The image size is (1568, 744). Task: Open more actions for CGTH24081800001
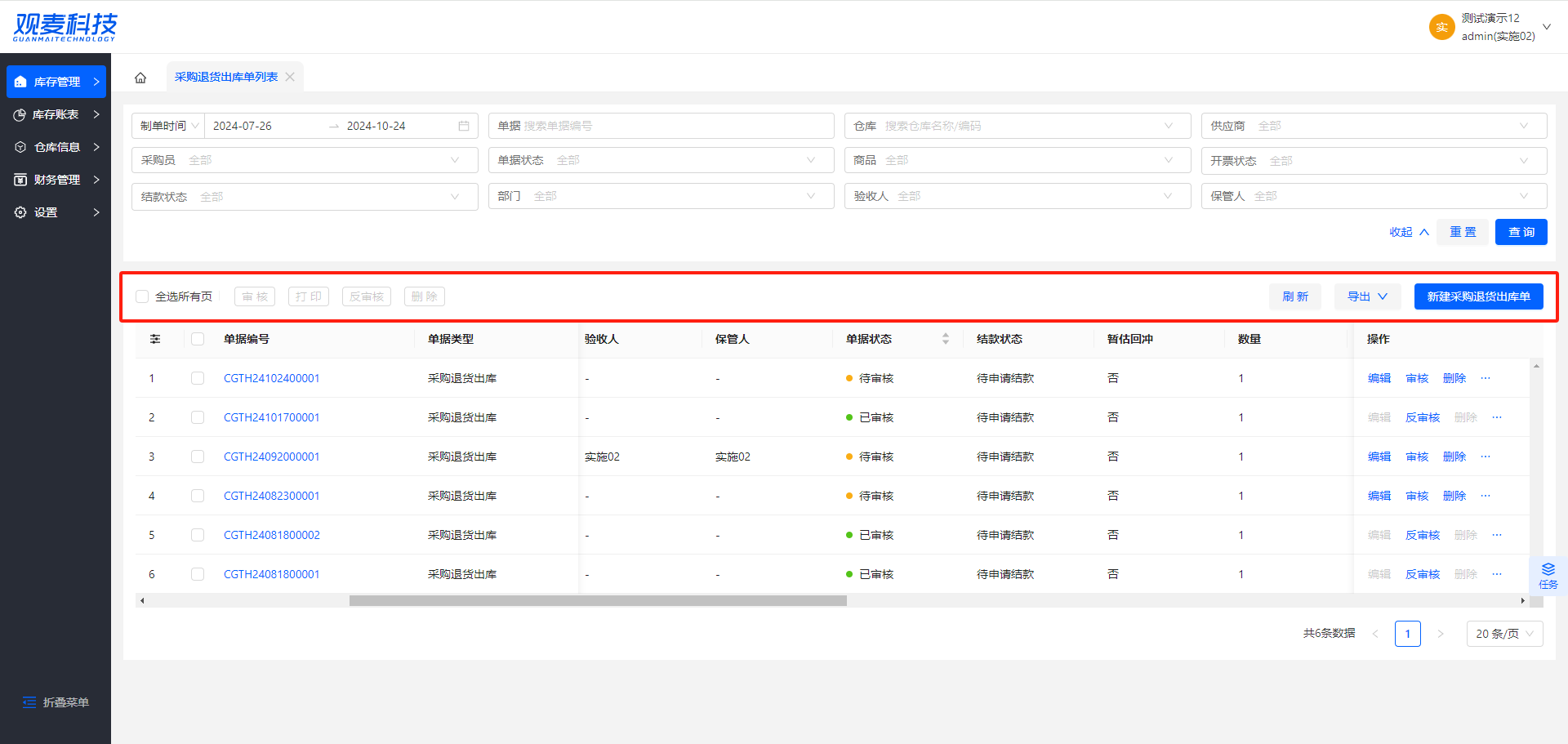point(1497,574)
